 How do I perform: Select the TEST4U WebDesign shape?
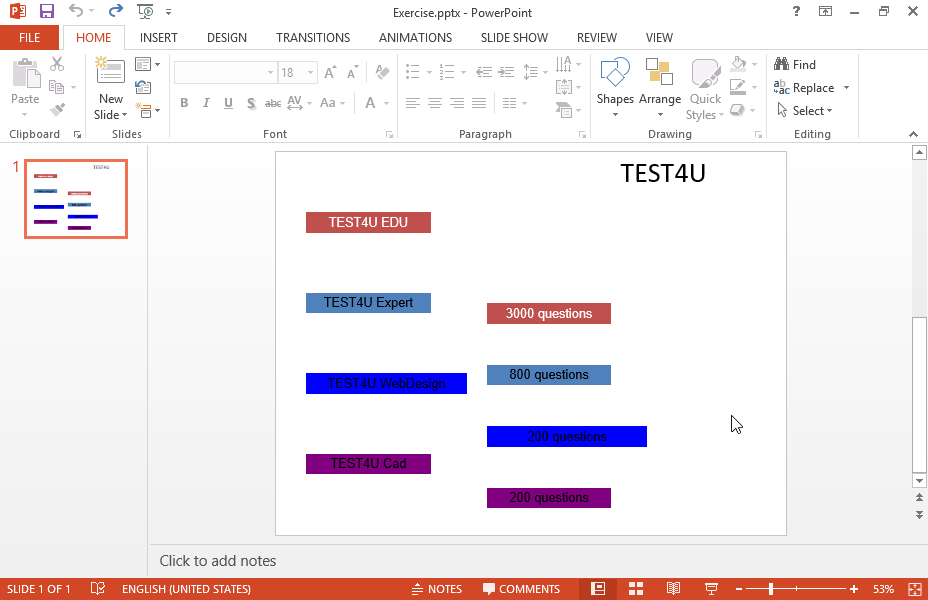pyautogui.click(x=386, y=383)
